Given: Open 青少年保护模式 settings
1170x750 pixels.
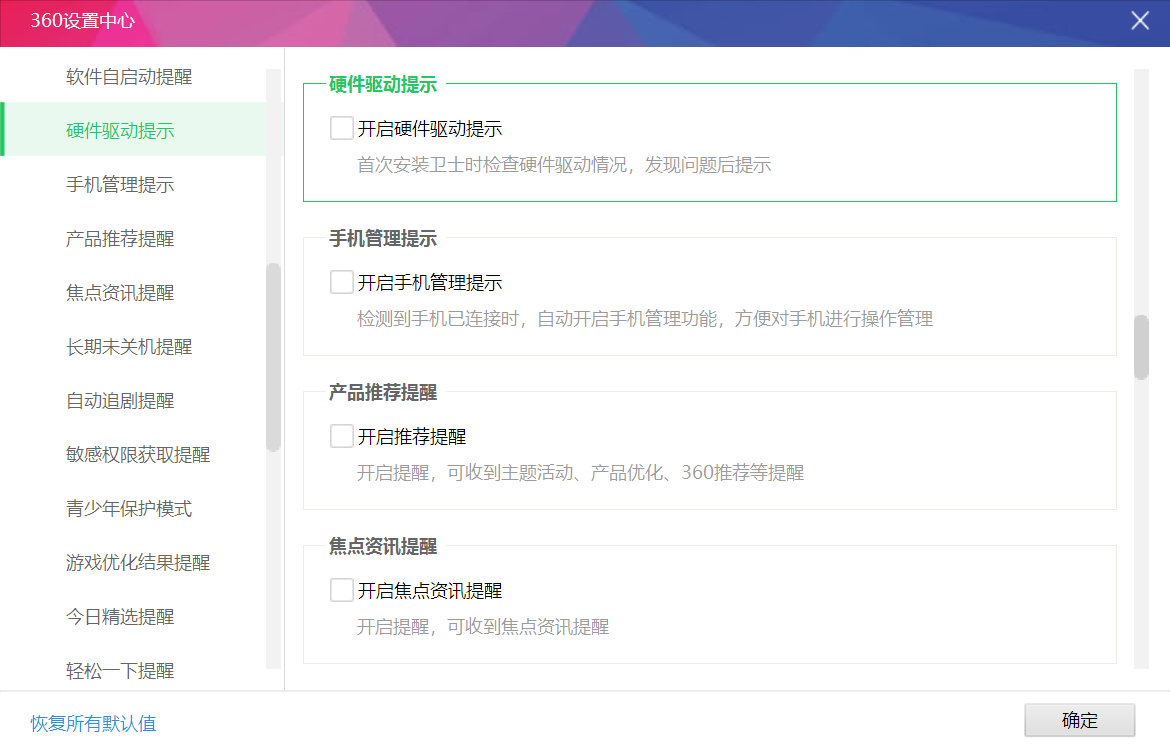Looking at the screenshot, I should pos(129,509).
